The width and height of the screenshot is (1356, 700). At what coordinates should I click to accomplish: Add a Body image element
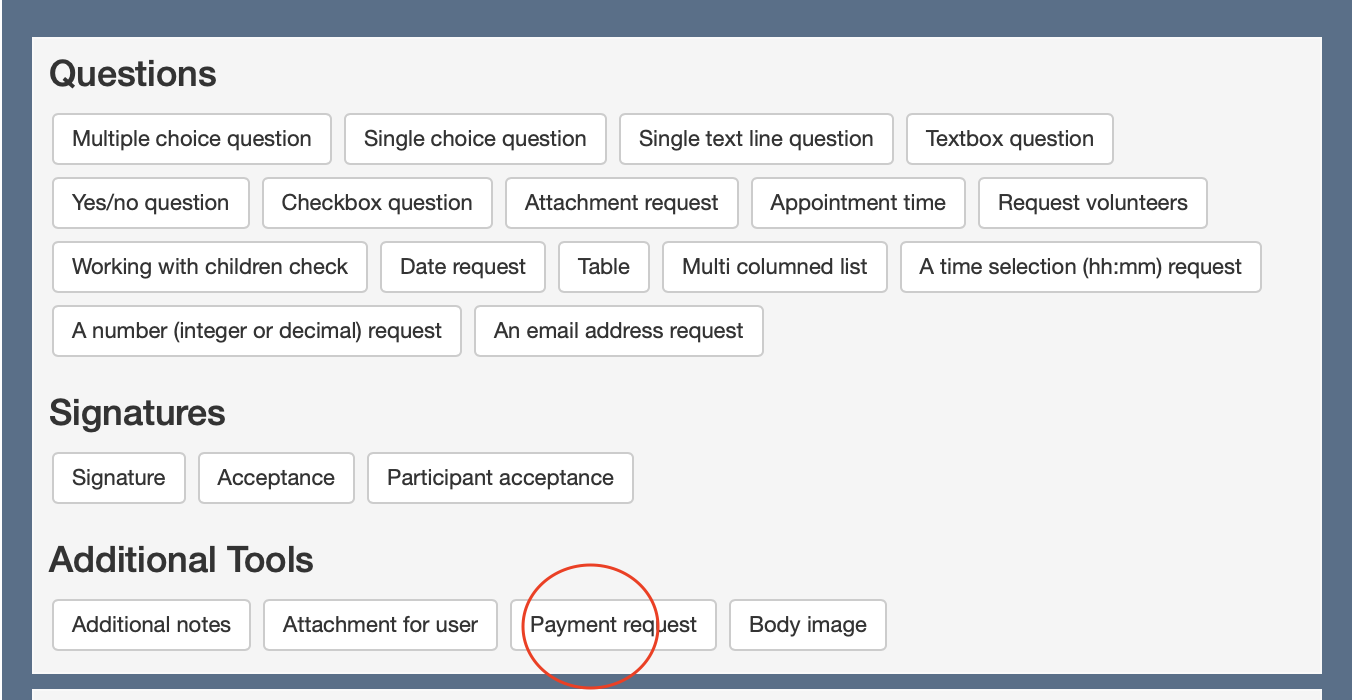click(x=808, y=625)
